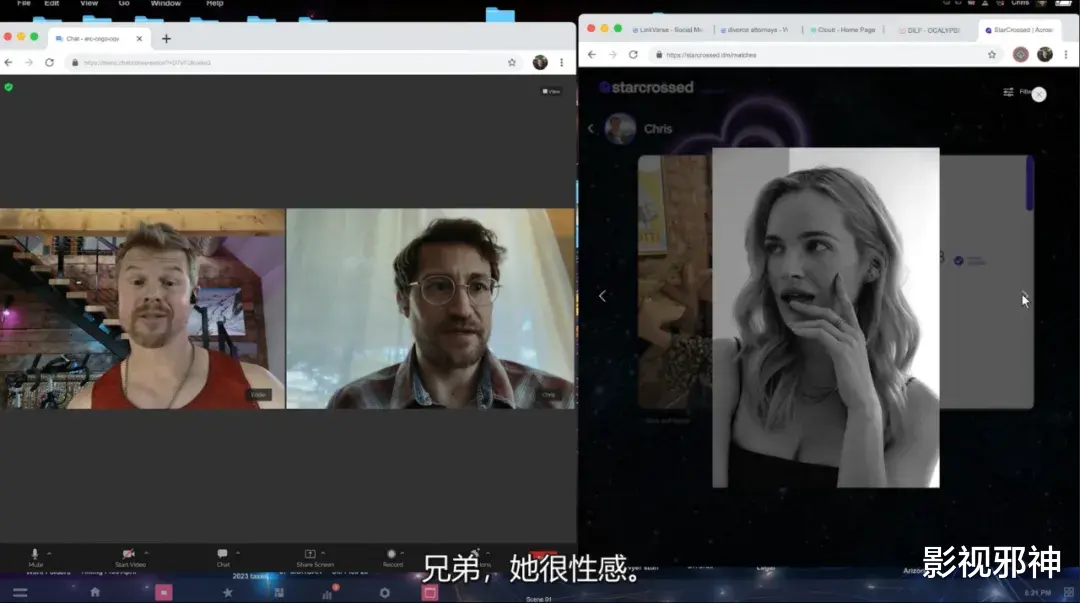Image resolution: width=1080 pixels, height=603 pixels.
Task: Show previous photo with left arrow
Action: (602, 296)
